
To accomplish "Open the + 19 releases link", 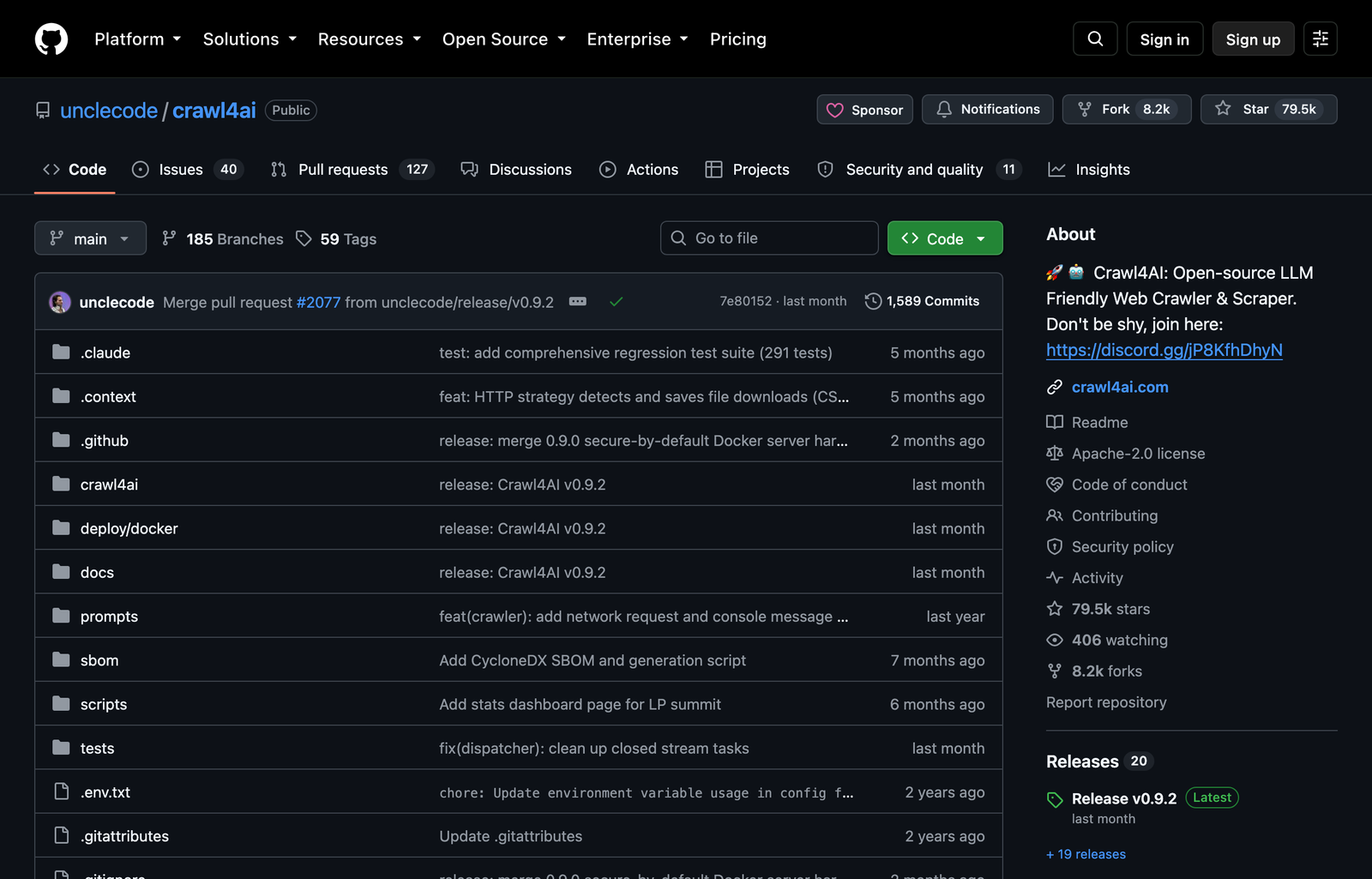I will [1086, 854].
